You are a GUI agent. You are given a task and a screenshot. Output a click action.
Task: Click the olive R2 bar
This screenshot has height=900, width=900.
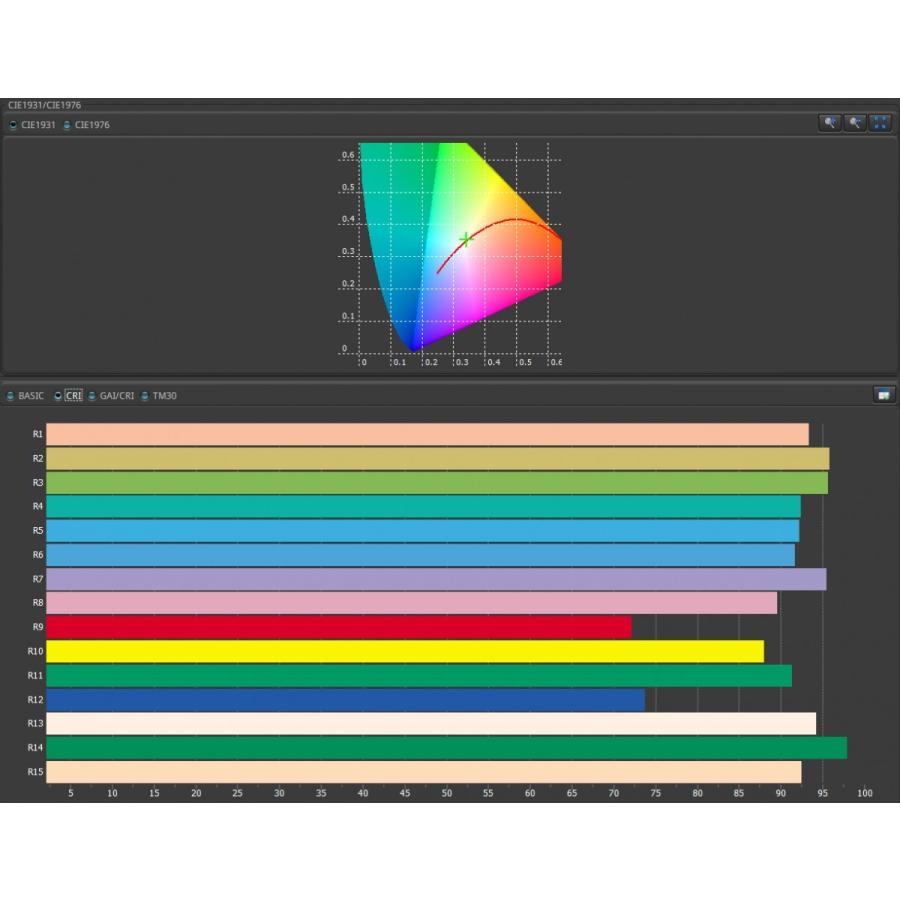point(437,458)
